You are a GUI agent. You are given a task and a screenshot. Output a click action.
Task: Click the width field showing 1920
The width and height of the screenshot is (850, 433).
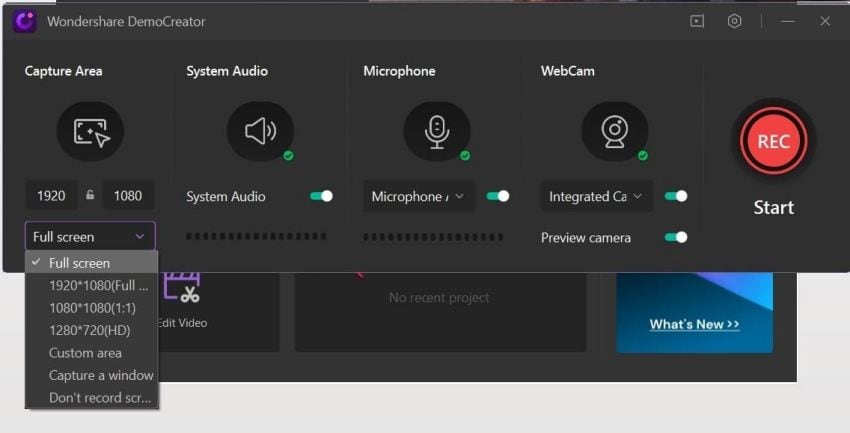(51, 196)
